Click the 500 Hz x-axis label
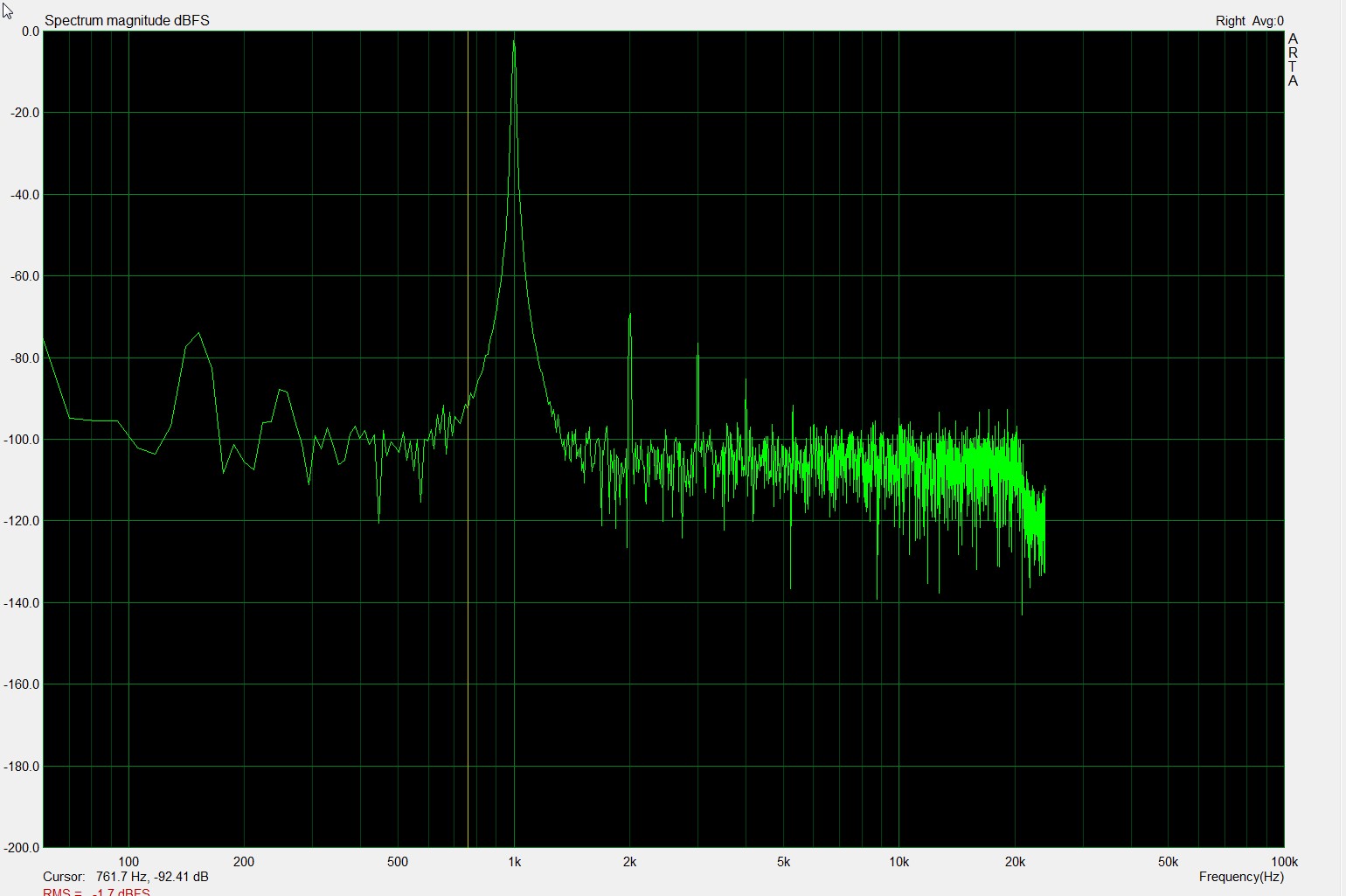 point(398,861)
